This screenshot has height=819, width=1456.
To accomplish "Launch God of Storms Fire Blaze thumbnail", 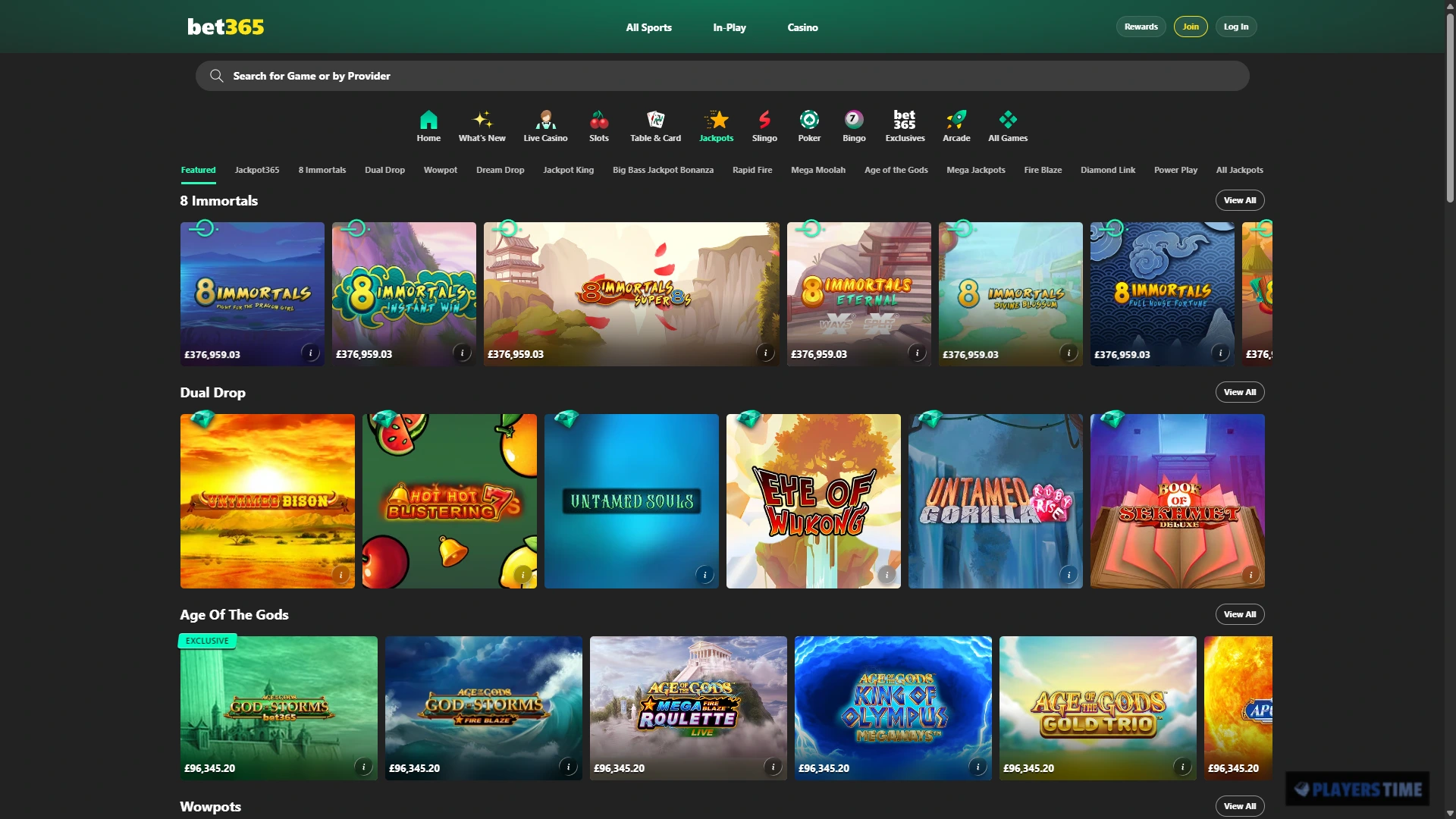I will pyautogui.click(x=483, y=708).
